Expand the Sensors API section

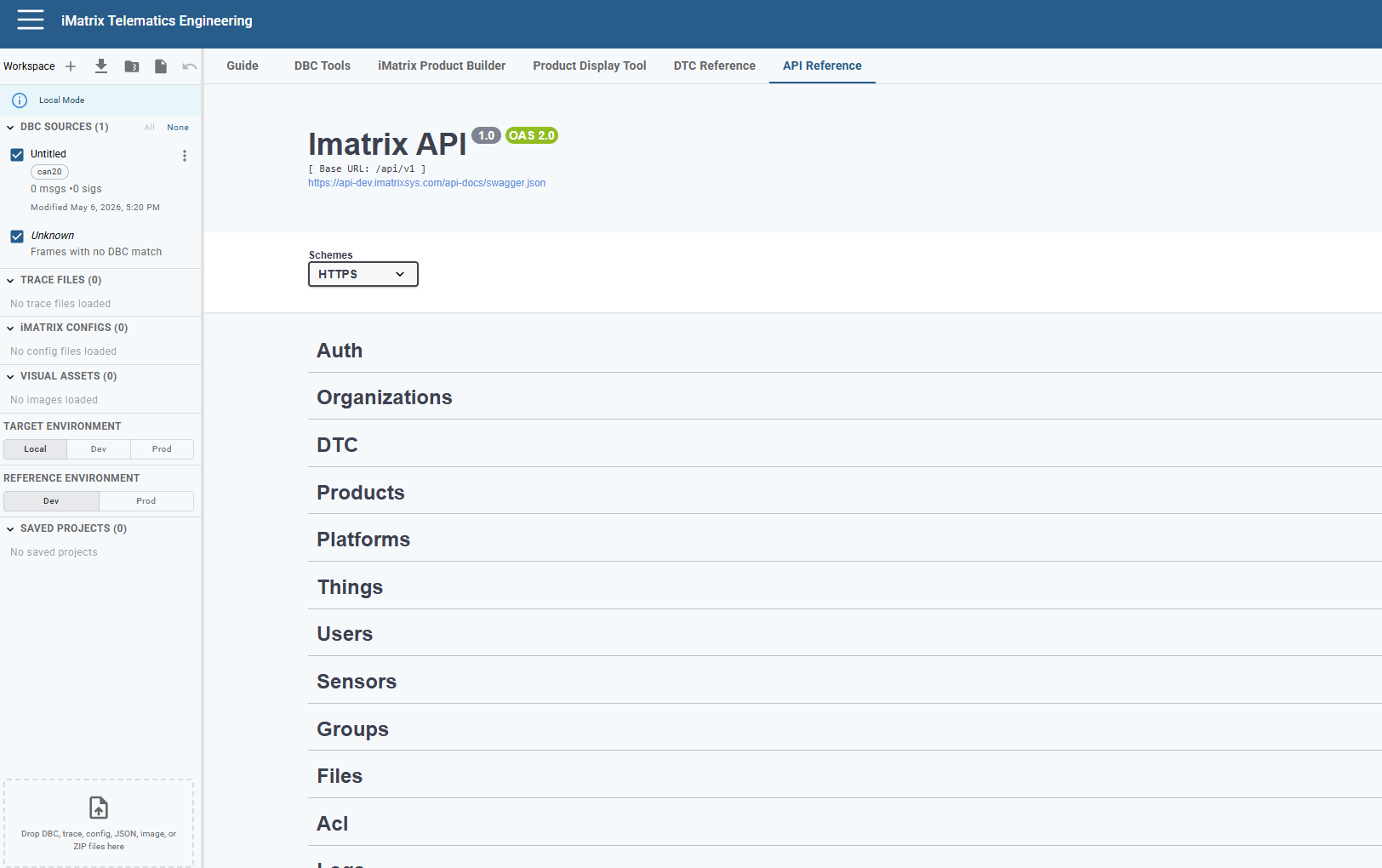[x=845, y=682]
